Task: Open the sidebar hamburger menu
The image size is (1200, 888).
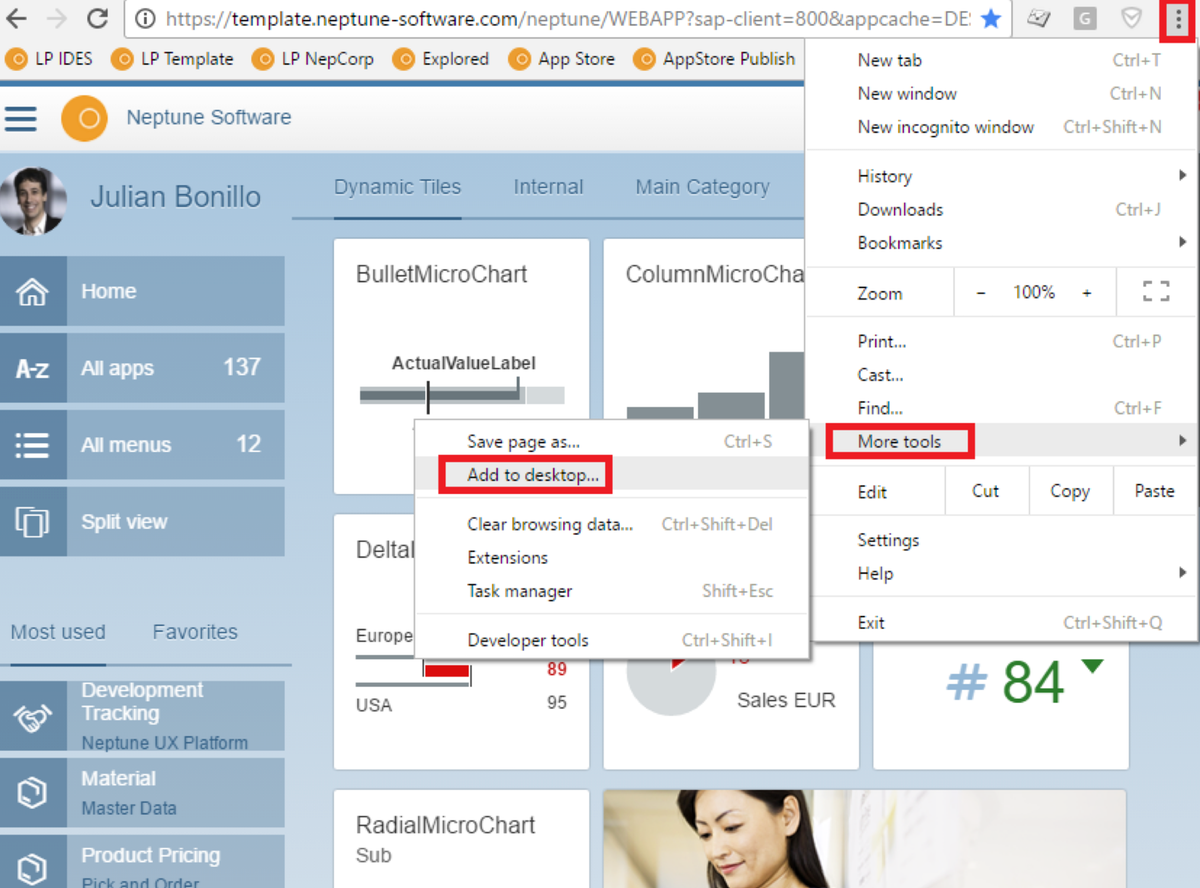Action: click(21, 118)
